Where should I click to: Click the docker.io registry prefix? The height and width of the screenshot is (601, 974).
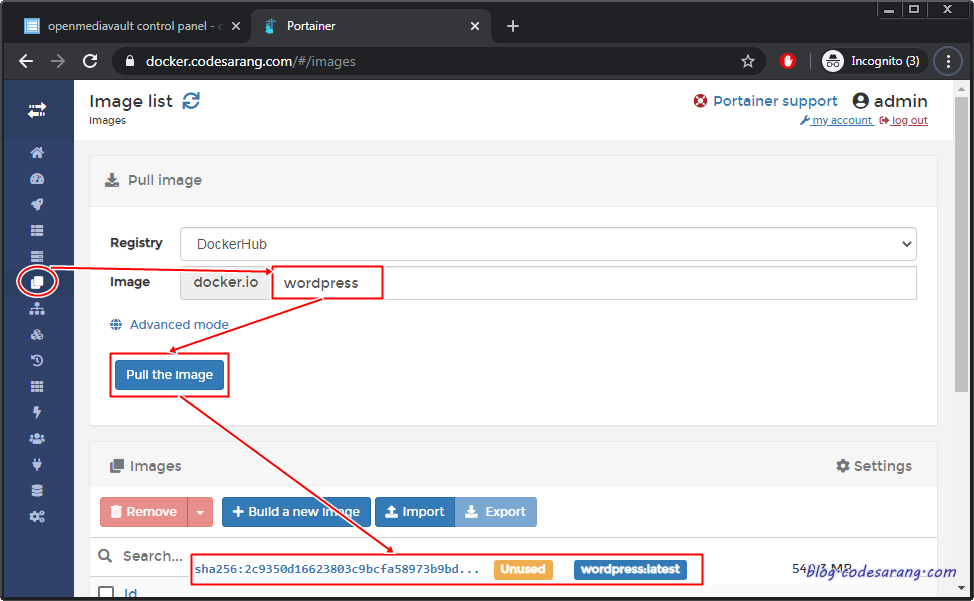click(225, 283)
